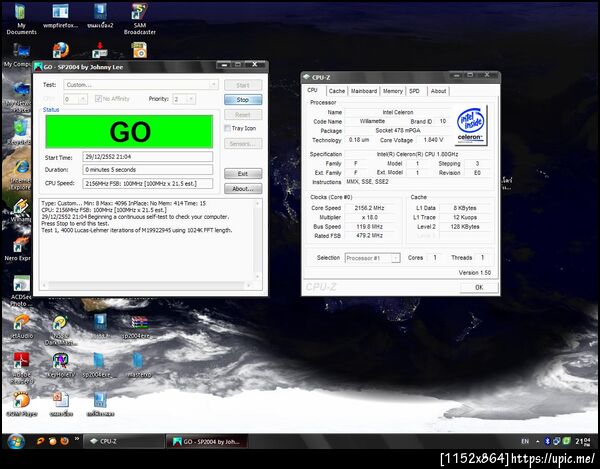Open the Adobe Reader desktop shortcut

point(21,367)
